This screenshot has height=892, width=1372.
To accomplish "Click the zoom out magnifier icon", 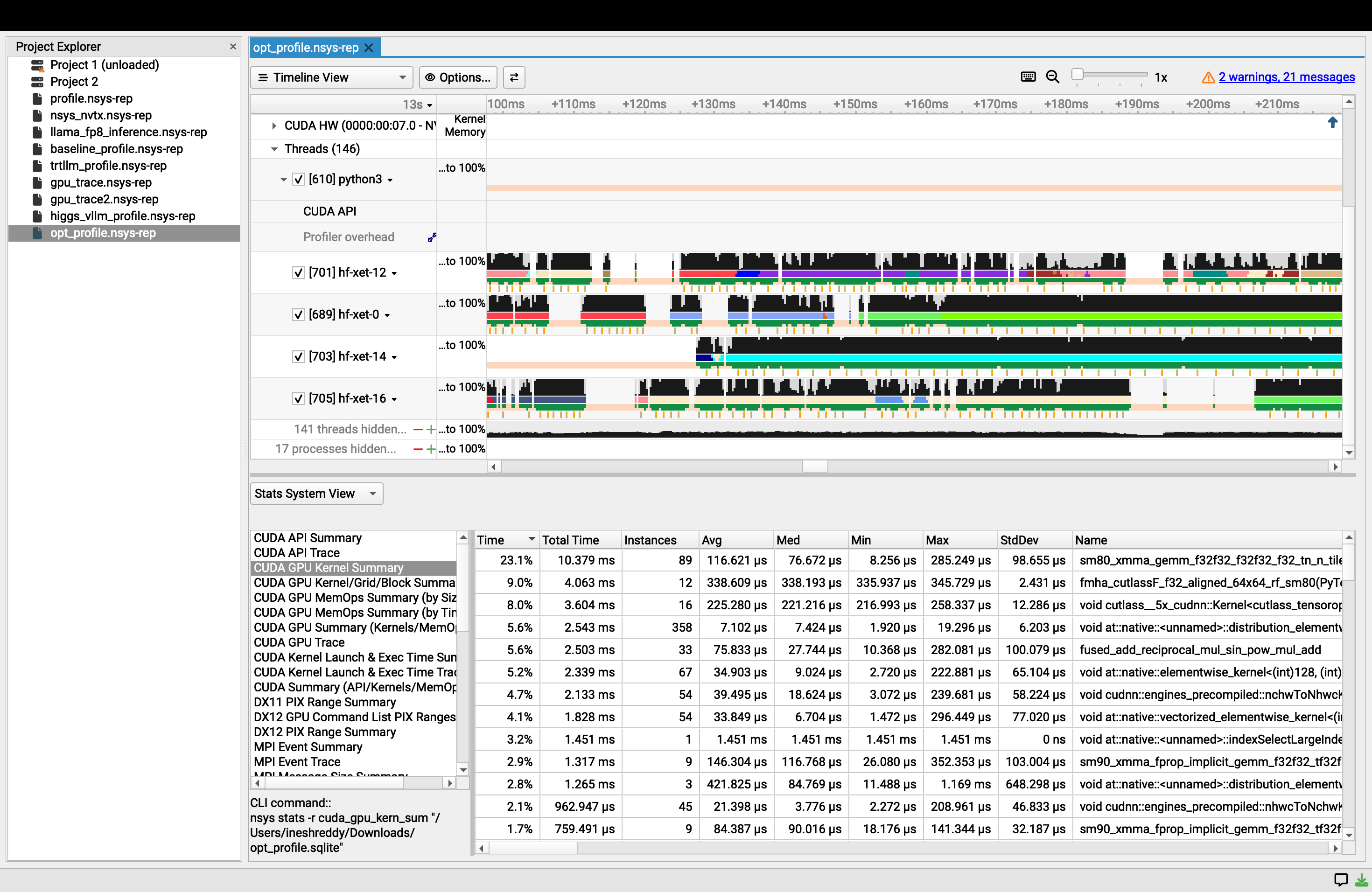I will point(1052,77).
